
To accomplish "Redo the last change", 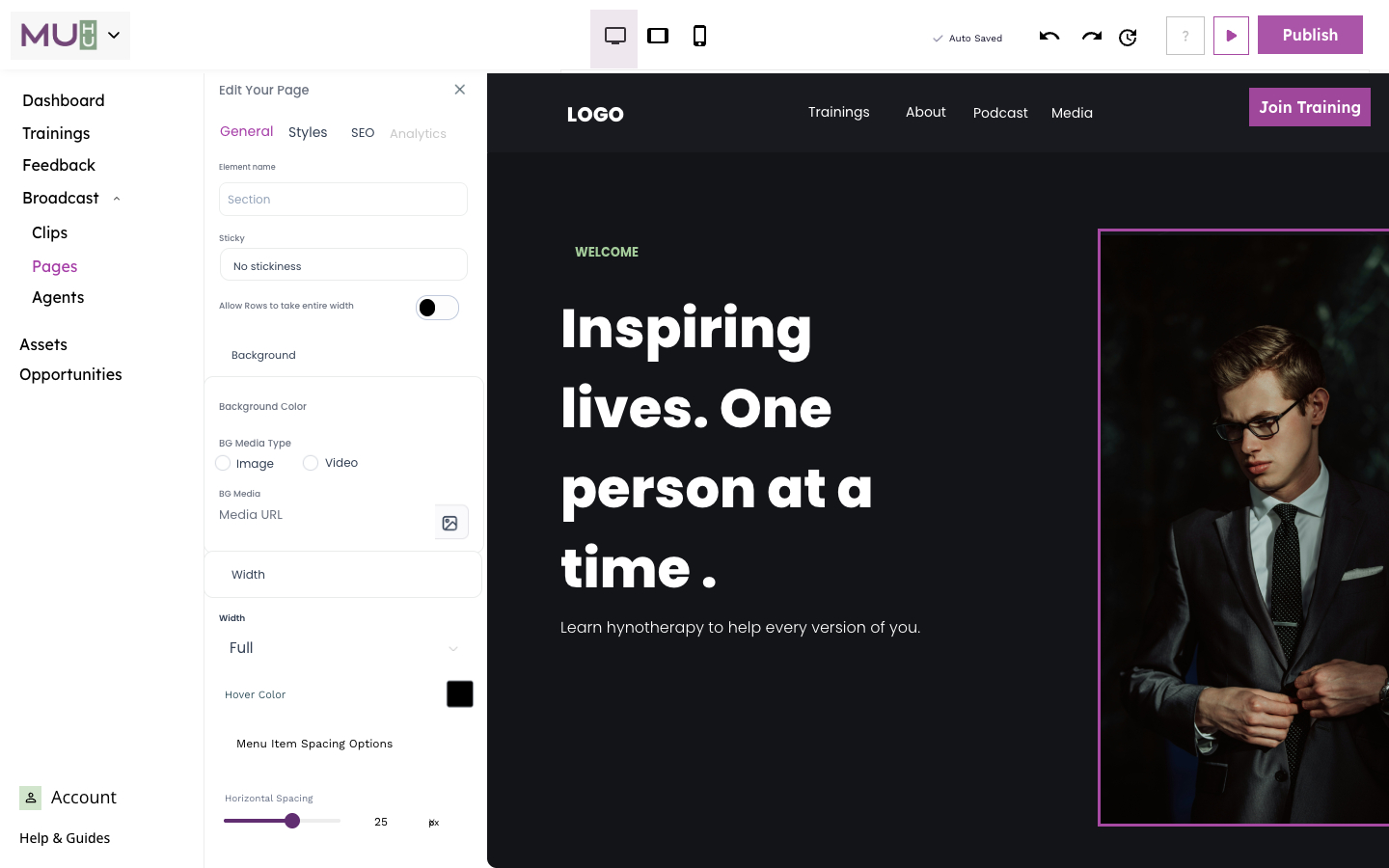I will [x=1092, y=37].
